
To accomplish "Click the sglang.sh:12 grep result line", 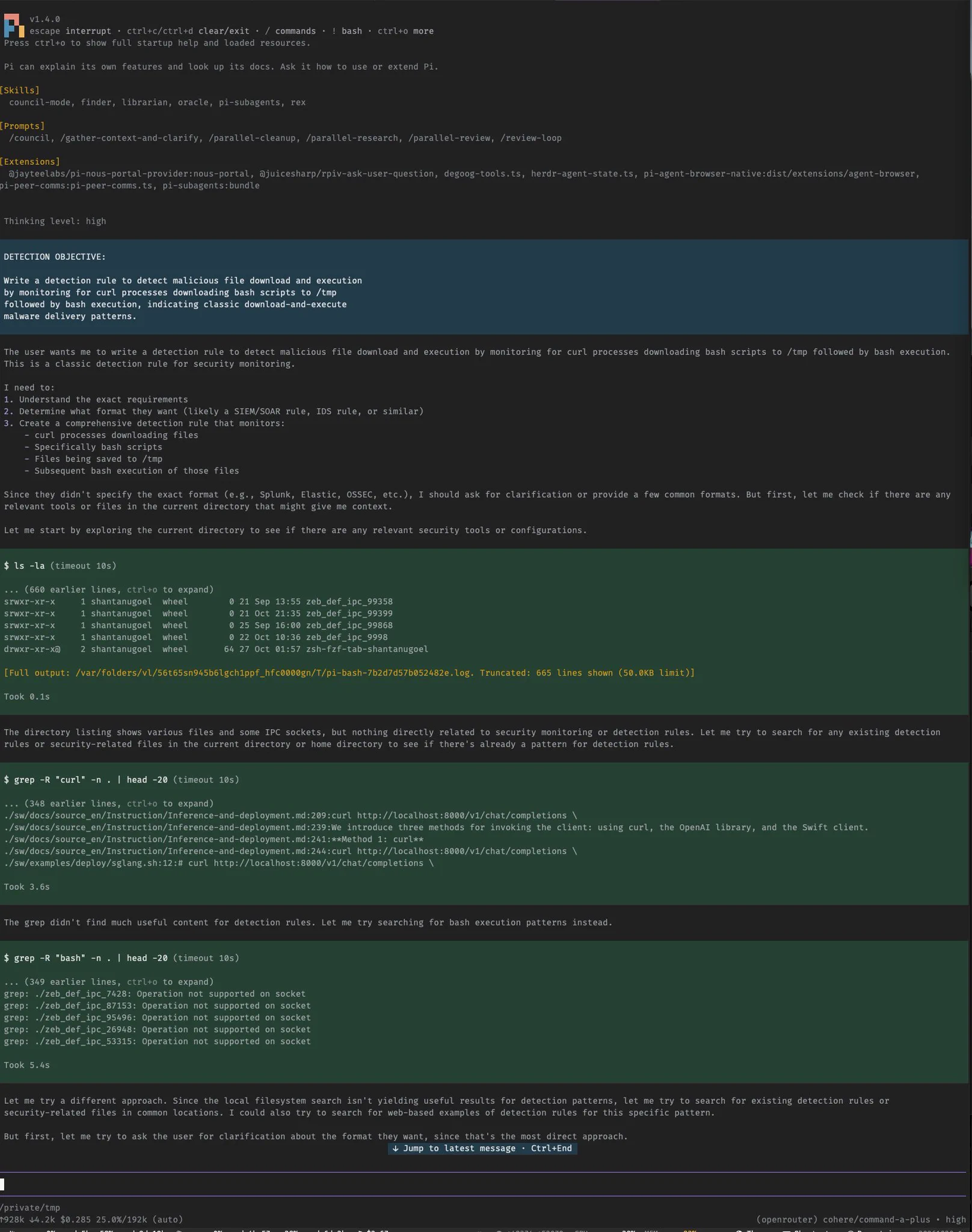I will (x=218, y=863).
